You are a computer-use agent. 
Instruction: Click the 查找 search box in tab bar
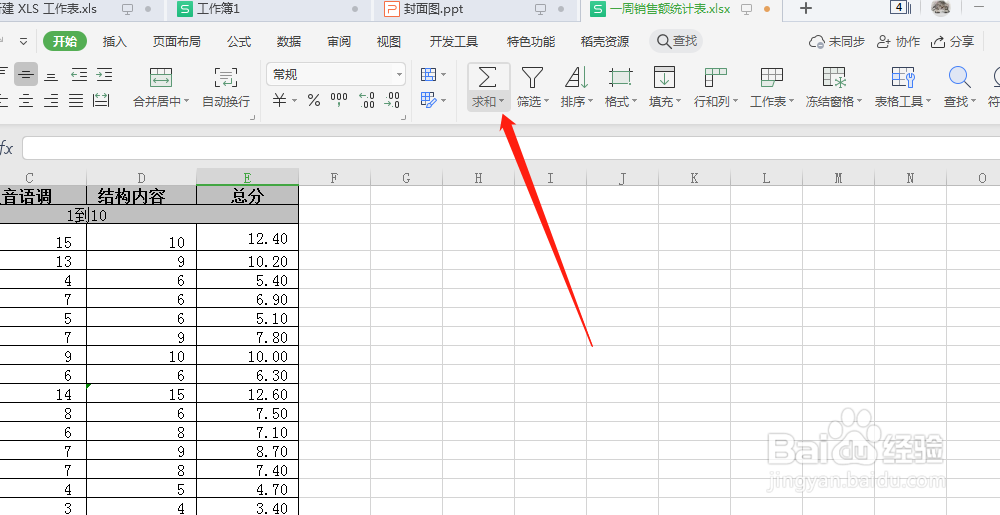tap(676, 41)
